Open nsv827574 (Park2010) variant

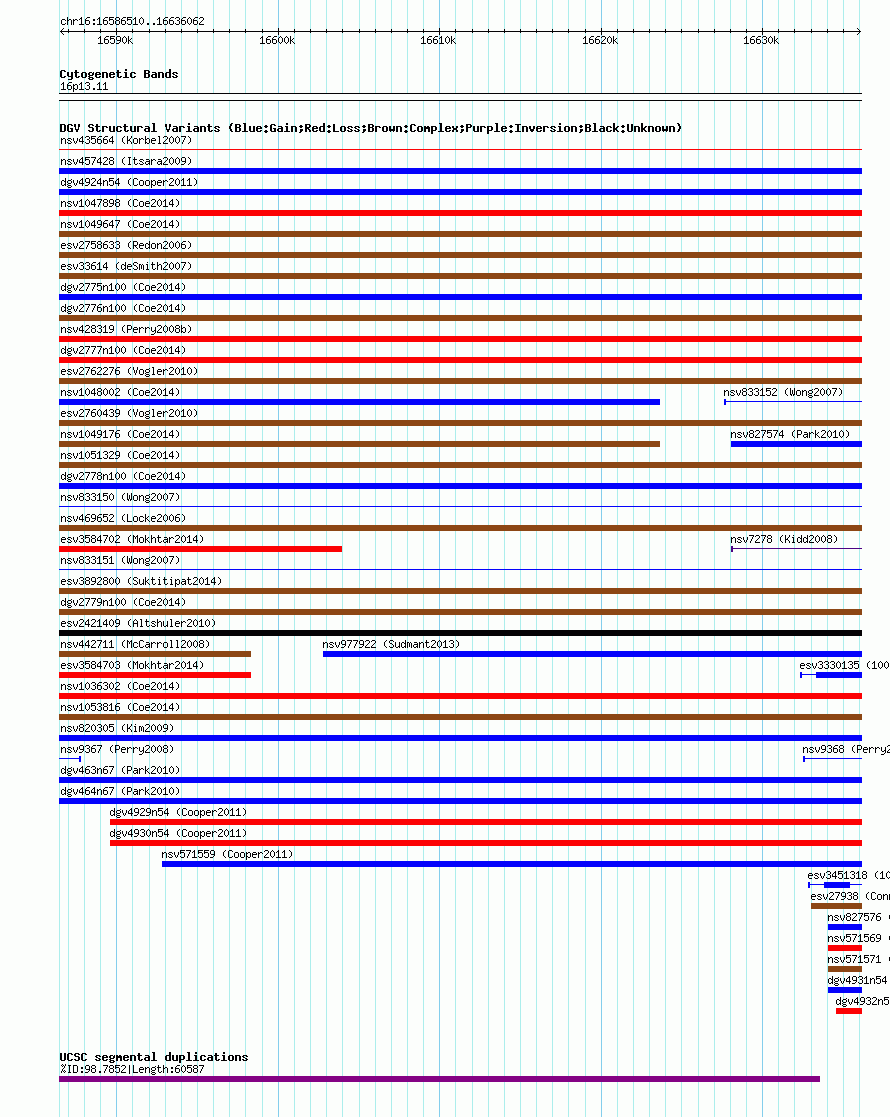click(790, 435)
